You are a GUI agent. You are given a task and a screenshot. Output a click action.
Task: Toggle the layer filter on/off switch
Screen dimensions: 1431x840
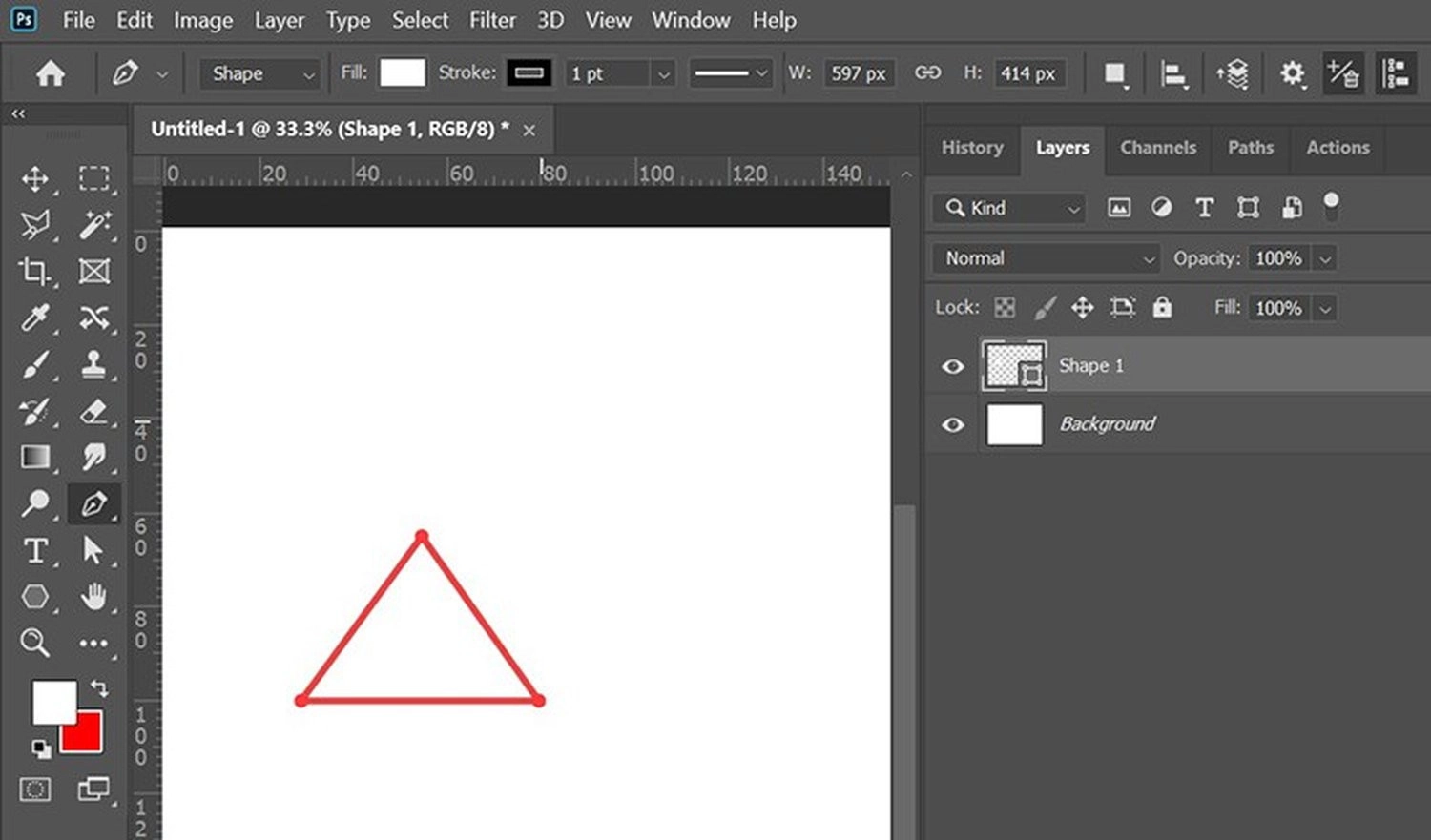point(1331,206)
